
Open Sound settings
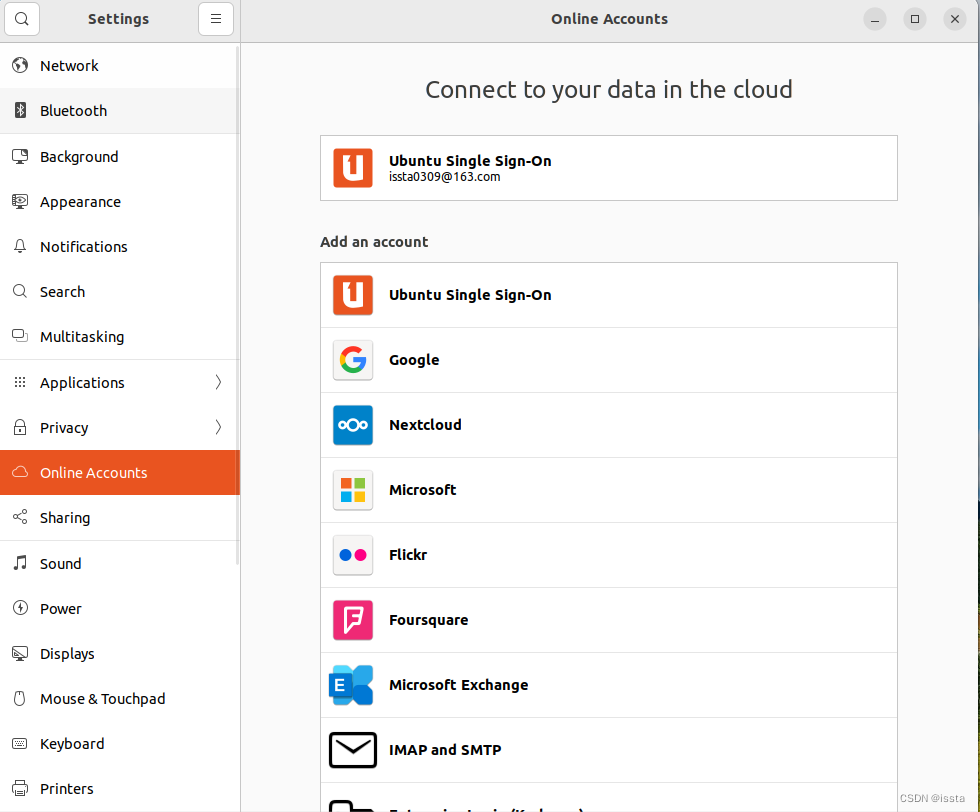pos(119,563)
